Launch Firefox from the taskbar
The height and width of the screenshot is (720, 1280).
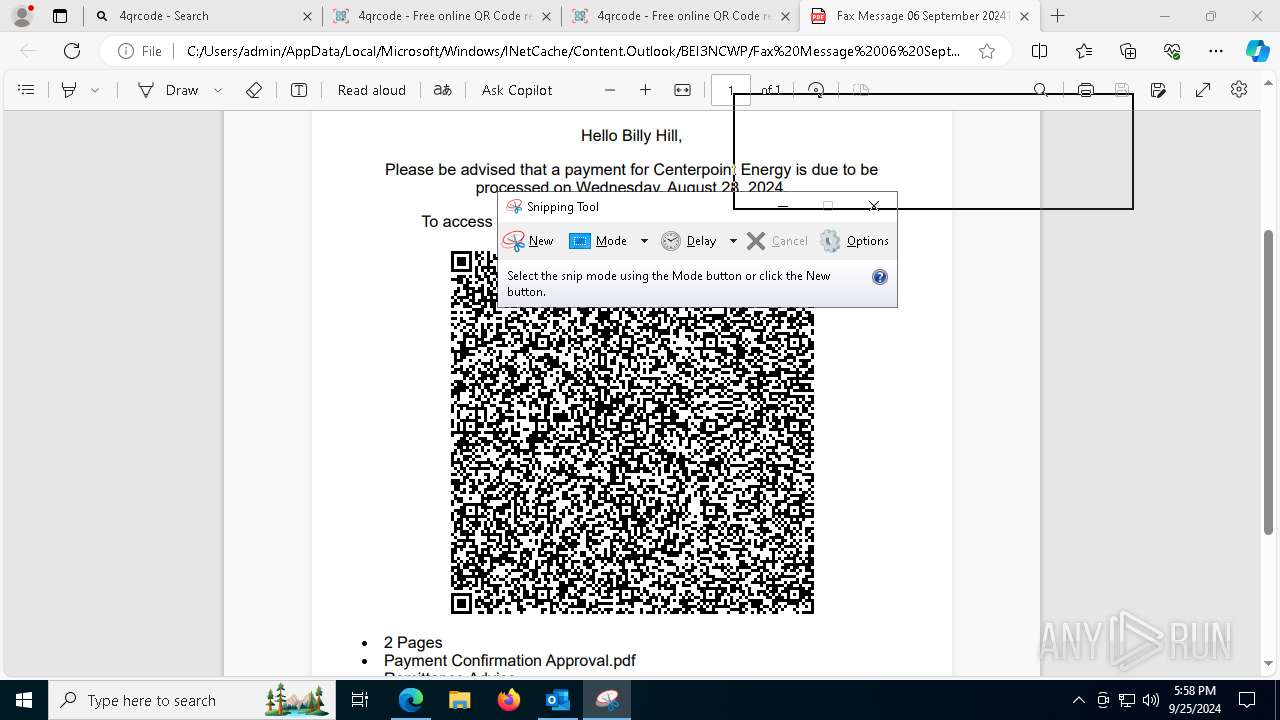click(x=509, y=700)
